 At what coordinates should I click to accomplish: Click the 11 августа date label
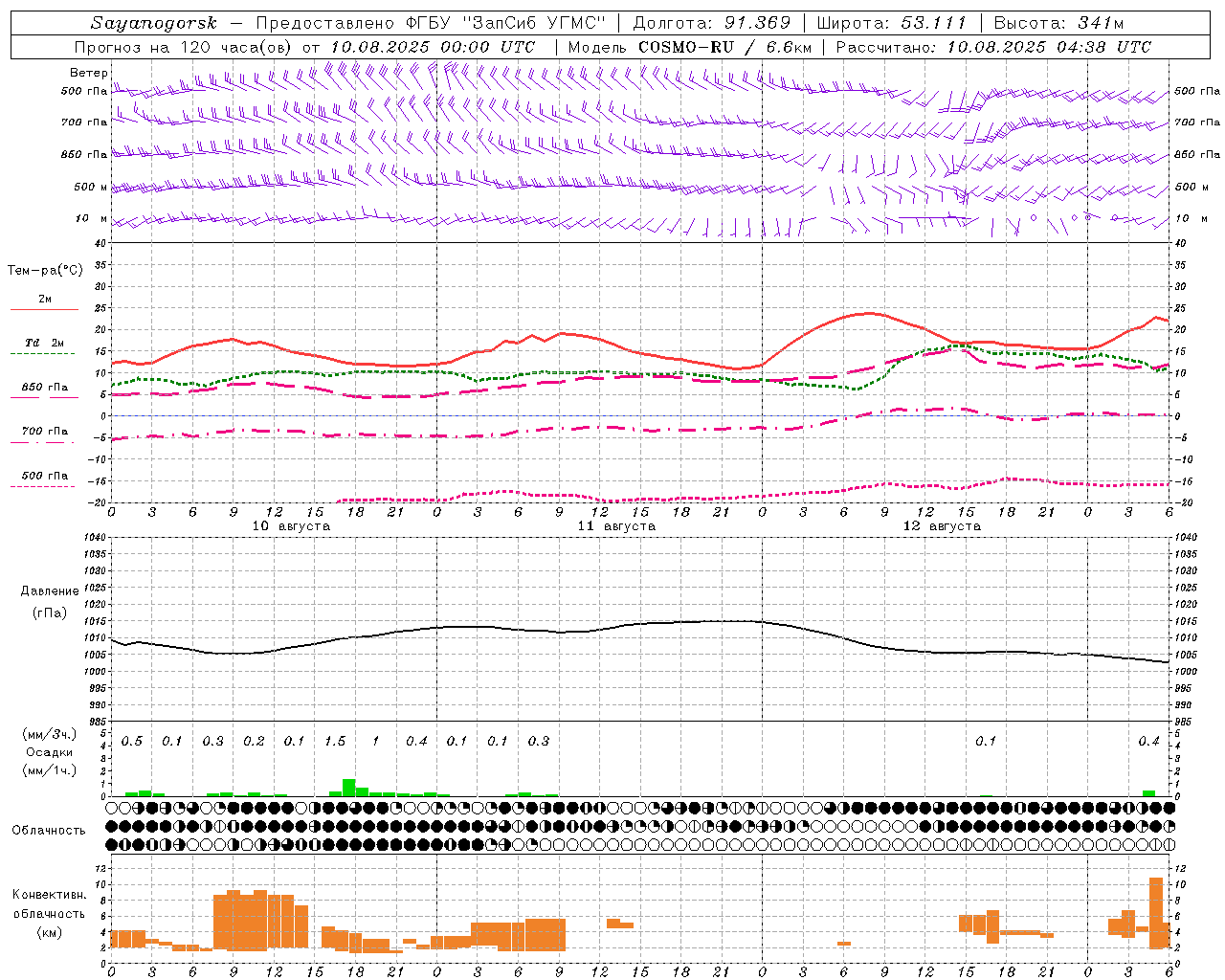(616, 526)
